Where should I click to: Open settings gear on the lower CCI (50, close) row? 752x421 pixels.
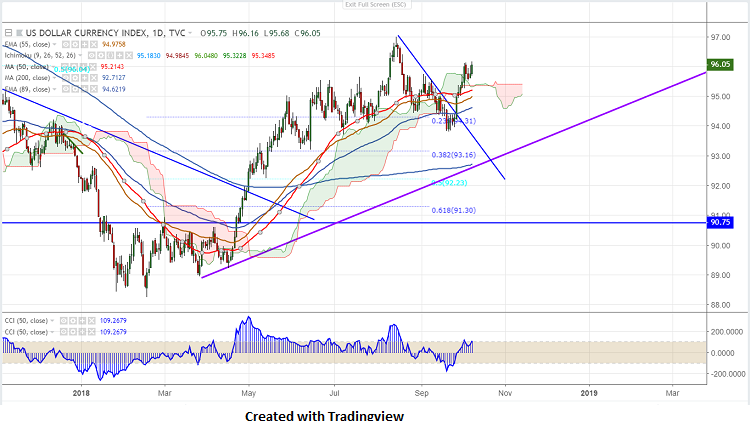(73, 332)
